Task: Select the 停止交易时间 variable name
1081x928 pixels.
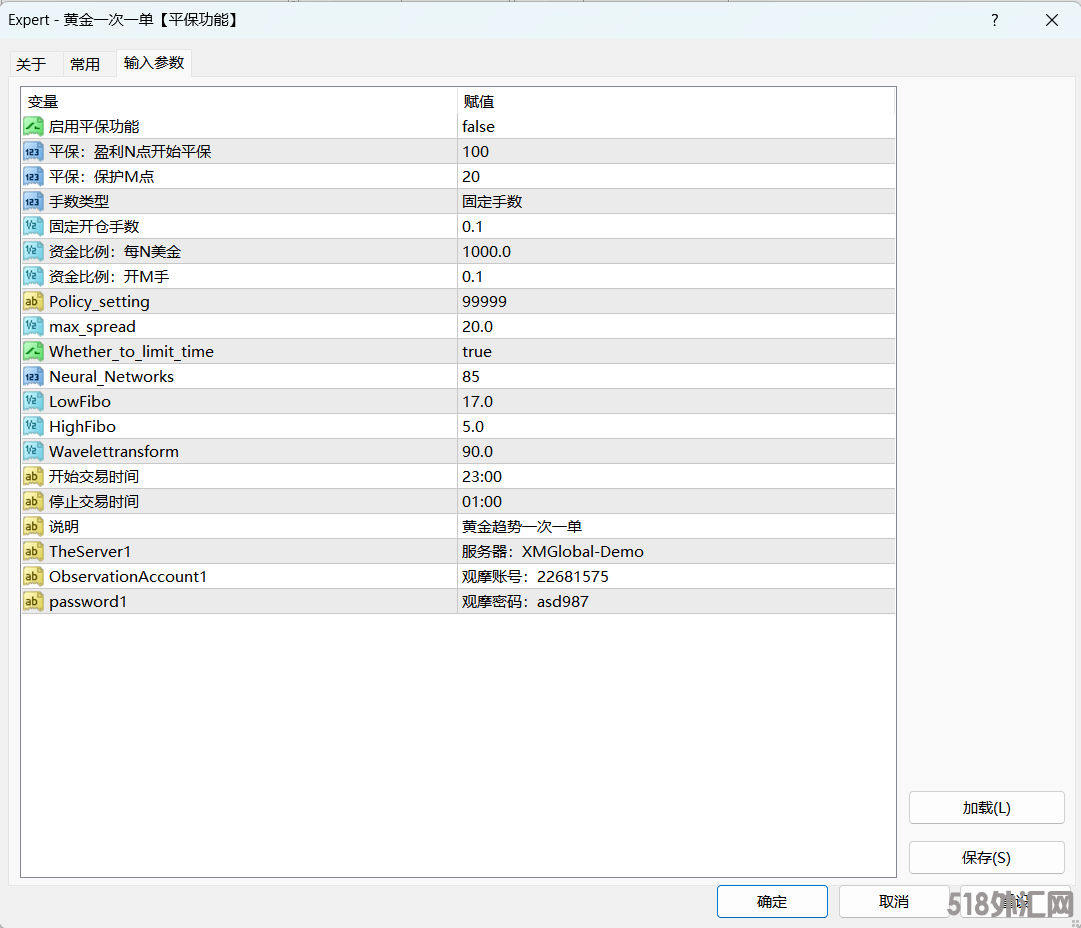Action: click(94, 501)
